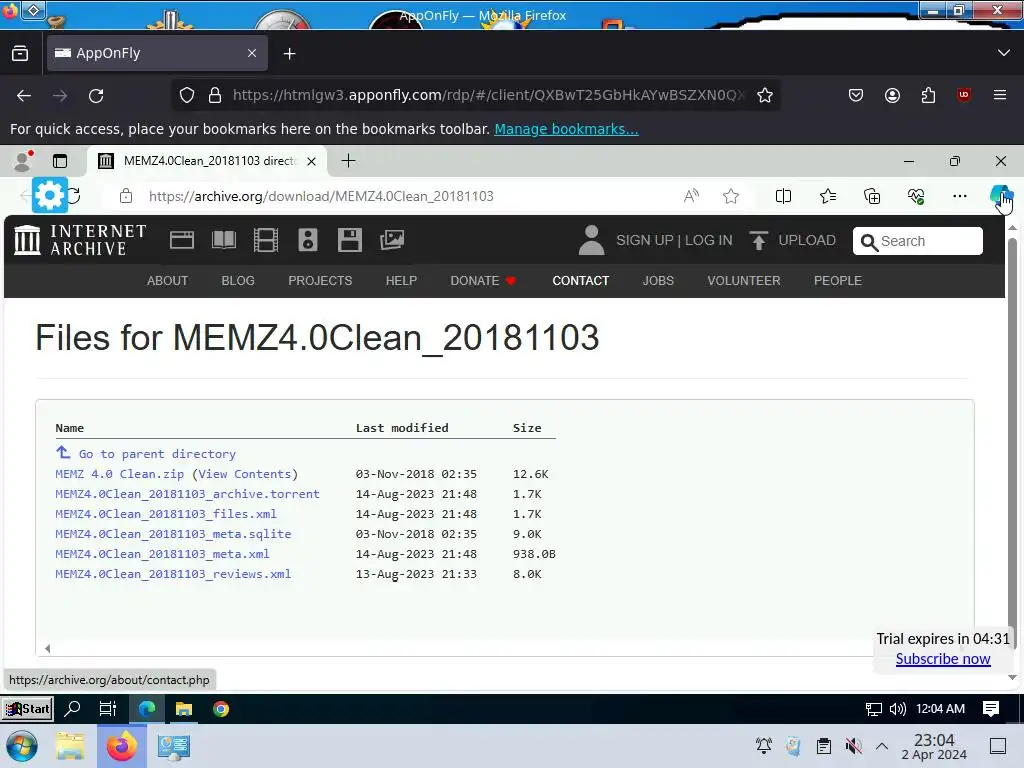This screenshot has height=768, width=1024.
Task: Click remote Start button
Action: pos(27,709)
